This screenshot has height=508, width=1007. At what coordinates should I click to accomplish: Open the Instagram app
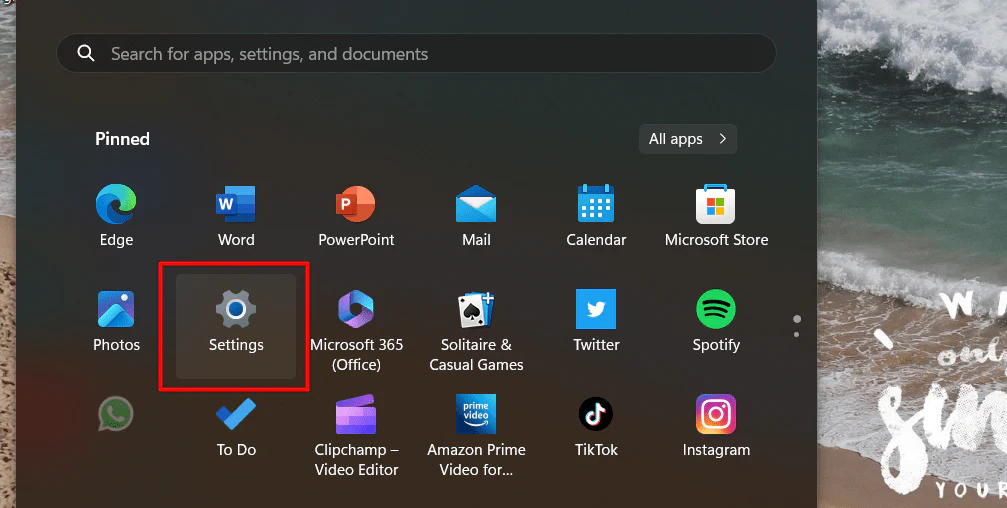click(x=715, y=414)
